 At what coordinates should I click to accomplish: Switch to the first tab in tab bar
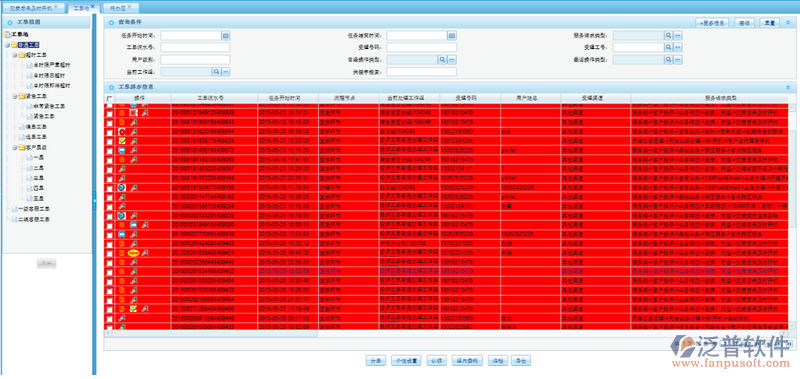coord(31,8)
